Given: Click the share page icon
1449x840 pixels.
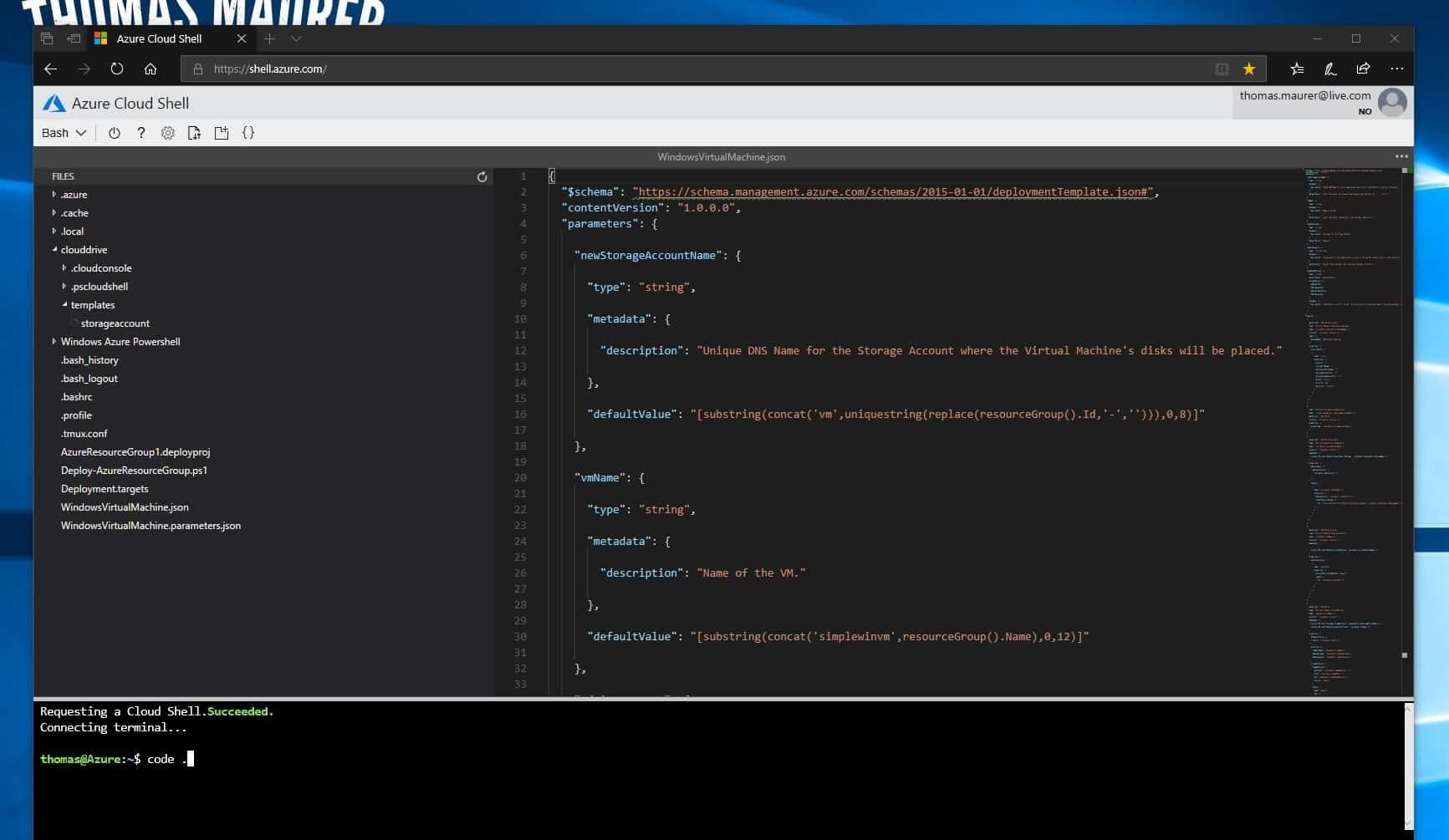Looking at the screenshot, I should click(1363, 69).
